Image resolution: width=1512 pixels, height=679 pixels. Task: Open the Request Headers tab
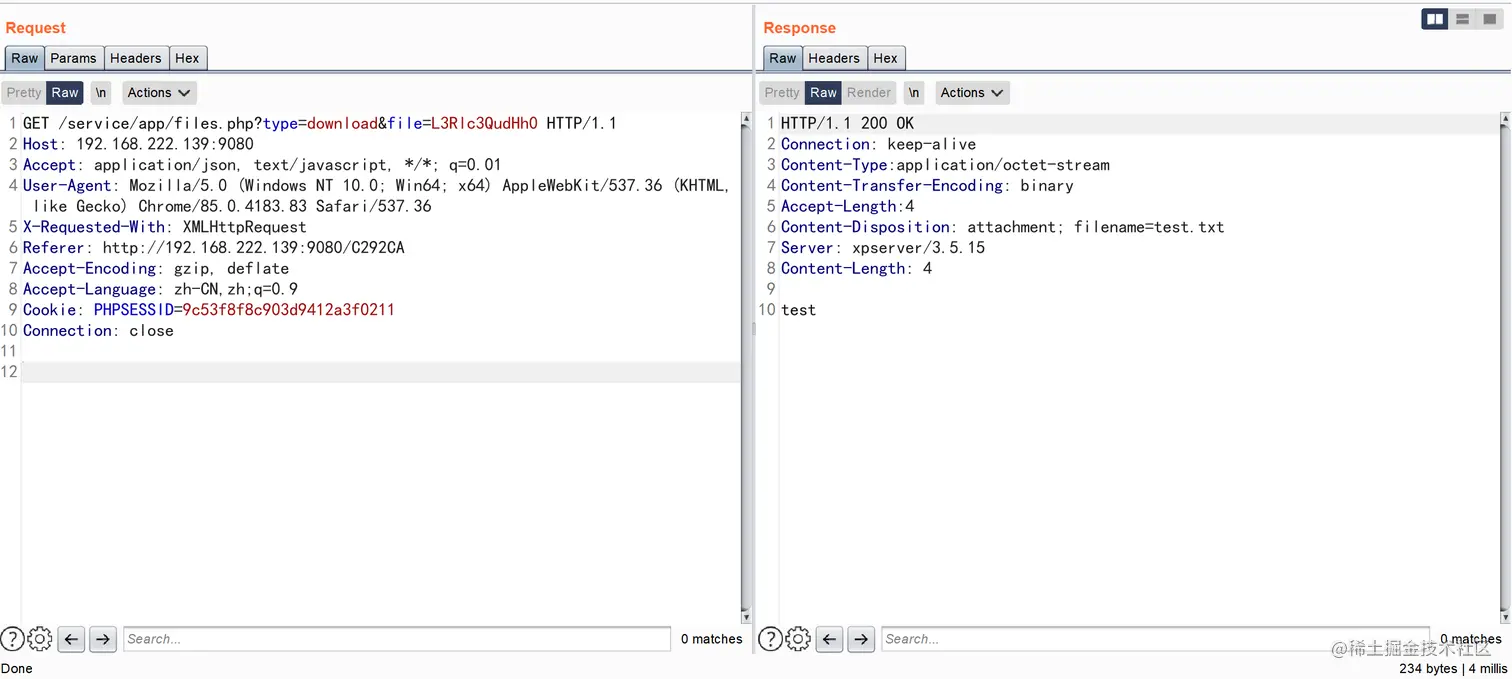[x=136, y=58]
